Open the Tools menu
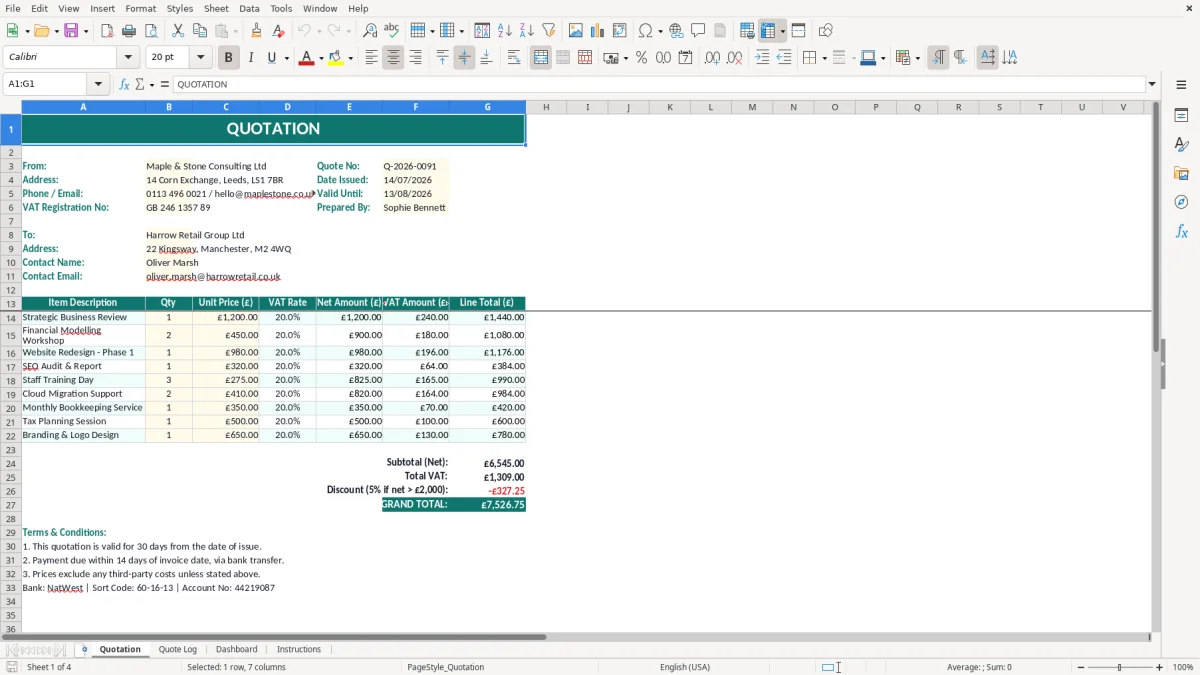 pyautogui.click(x=281, y=8)
